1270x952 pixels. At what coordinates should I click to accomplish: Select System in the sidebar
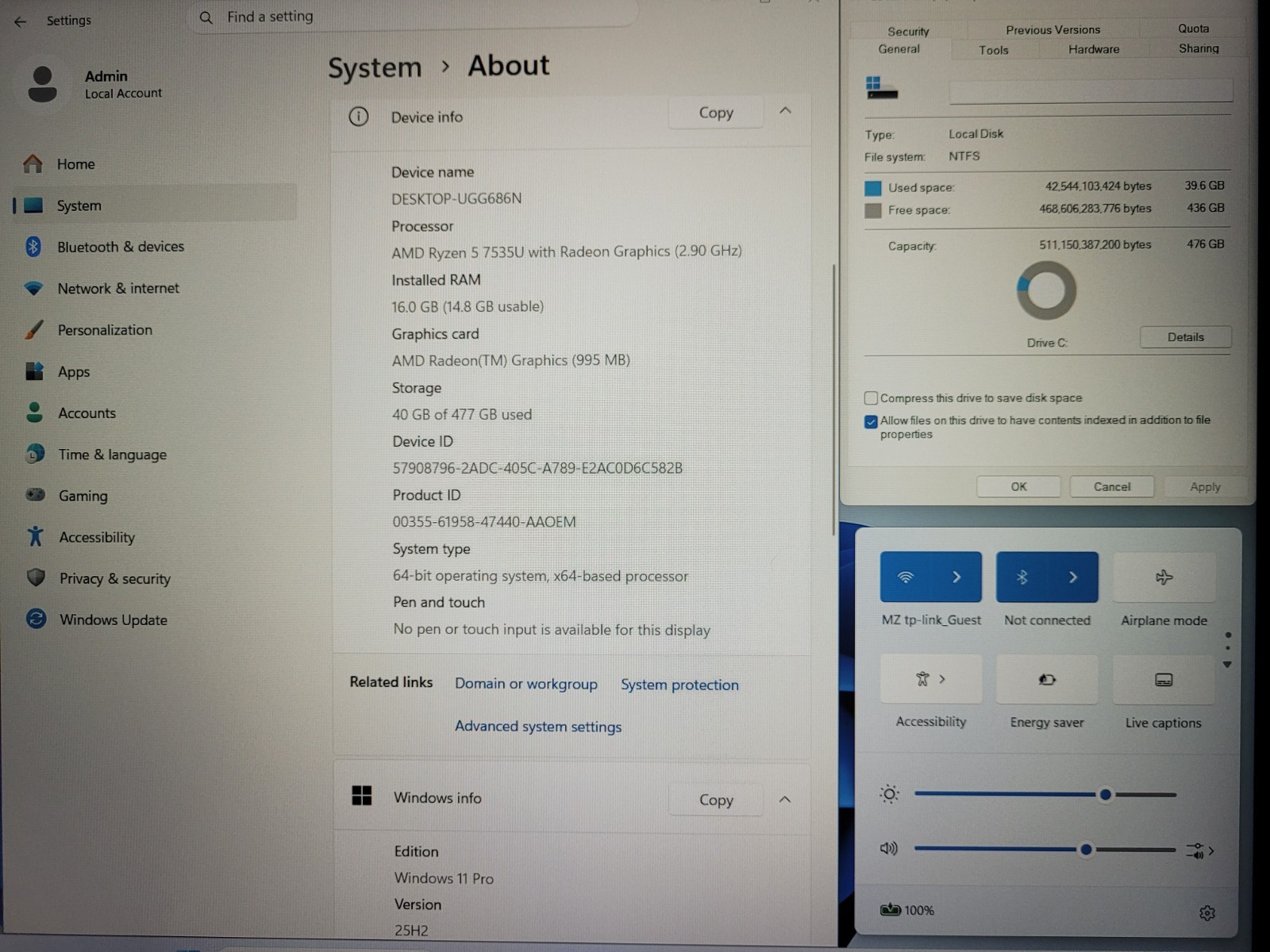point(154,205)
